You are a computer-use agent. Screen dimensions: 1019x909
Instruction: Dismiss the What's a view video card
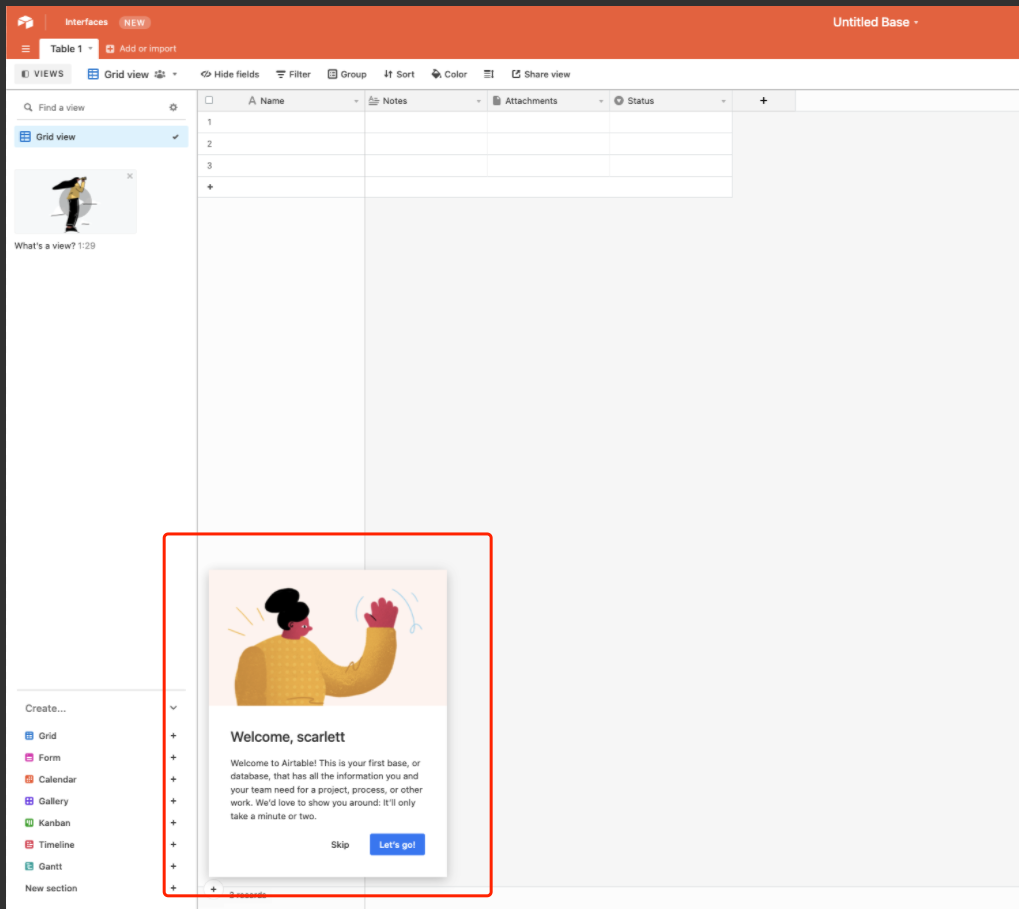click(x=130, y=176)
